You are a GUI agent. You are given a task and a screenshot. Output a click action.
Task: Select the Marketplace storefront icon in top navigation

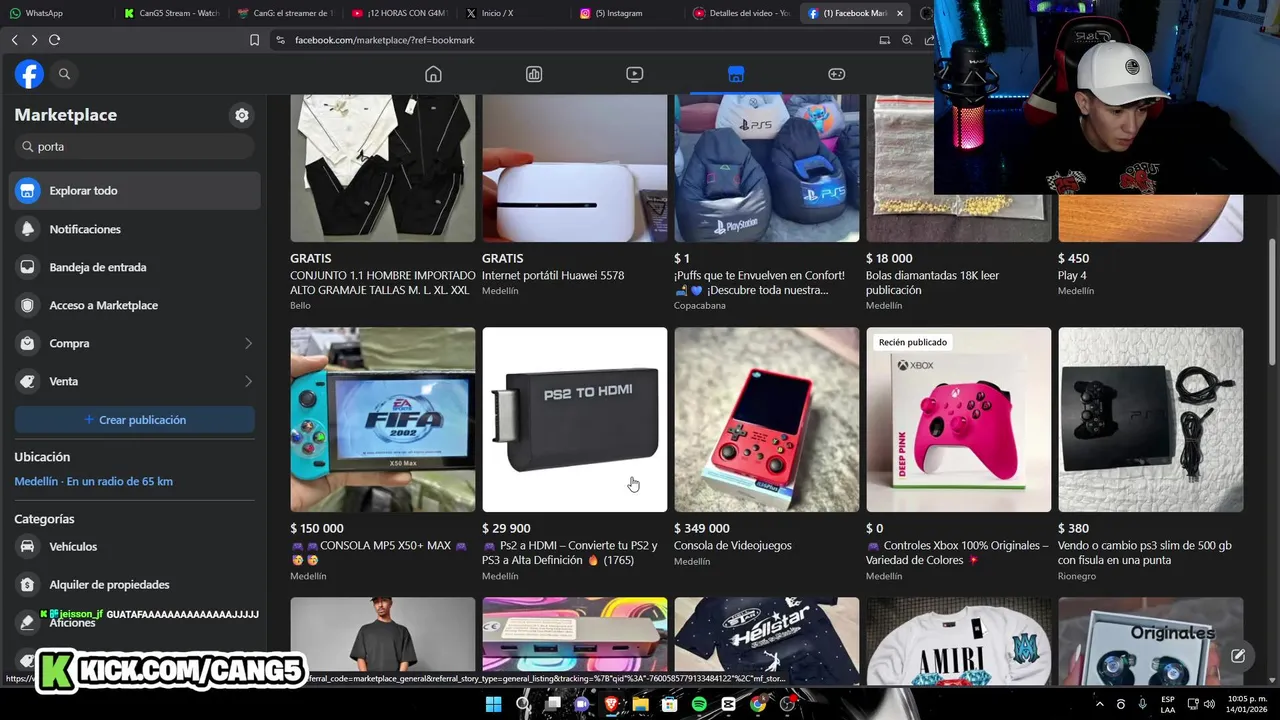pos(736,74)
